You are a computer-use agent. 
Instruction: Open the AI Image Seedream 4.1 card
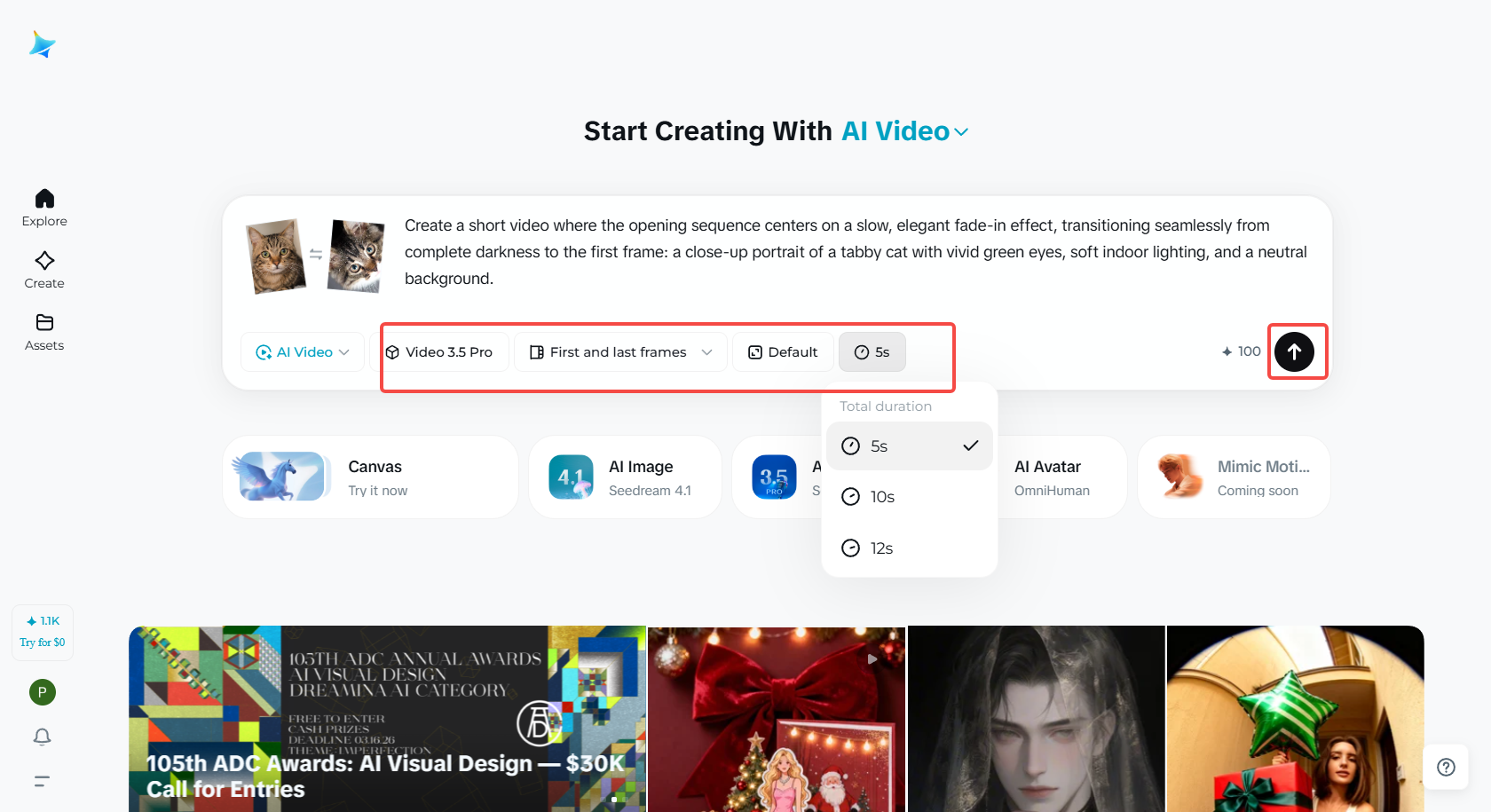pyautogui.click(x=625, y=477)
